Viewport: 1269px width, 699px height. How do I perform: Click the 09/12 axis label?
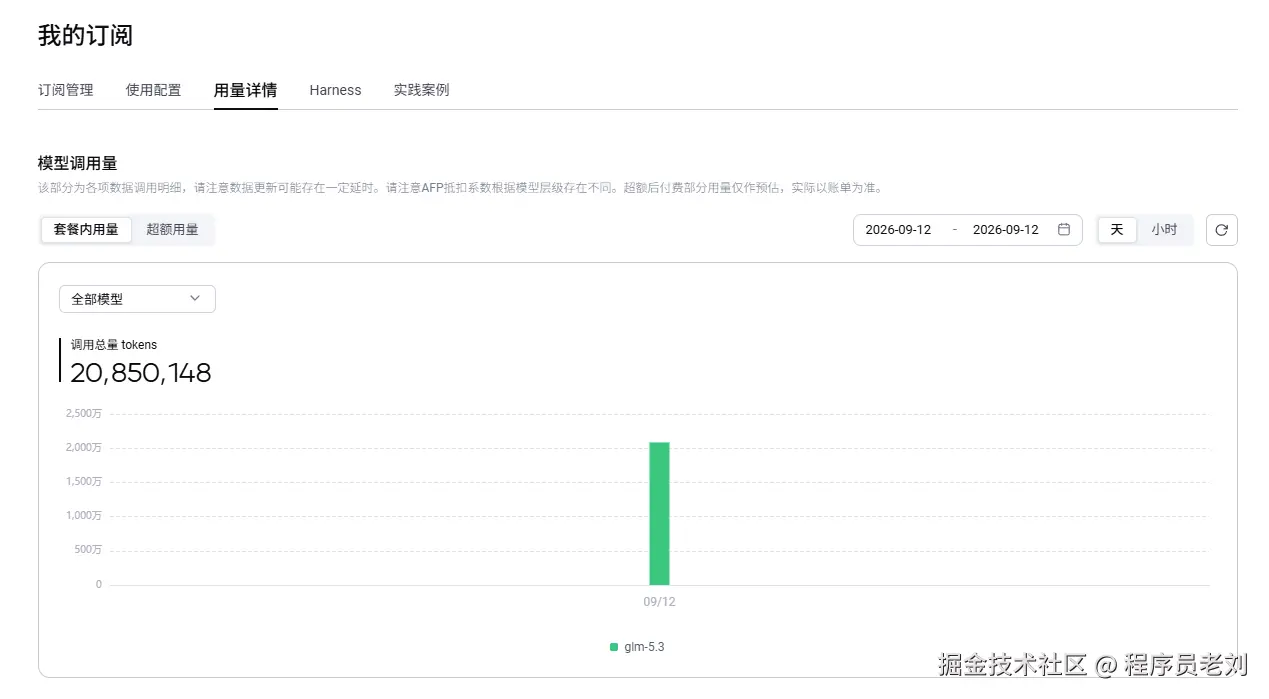coord(659,602)
